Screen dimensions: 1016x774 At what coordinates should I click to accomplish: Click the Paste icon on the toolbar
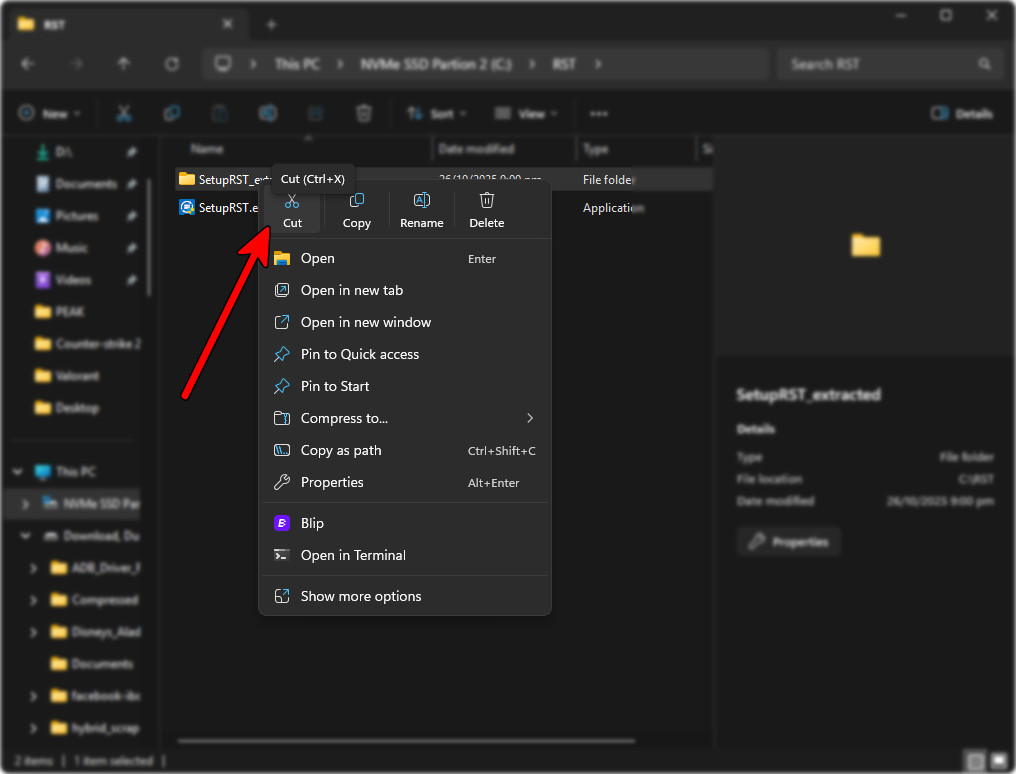click(x=219, y=113)
